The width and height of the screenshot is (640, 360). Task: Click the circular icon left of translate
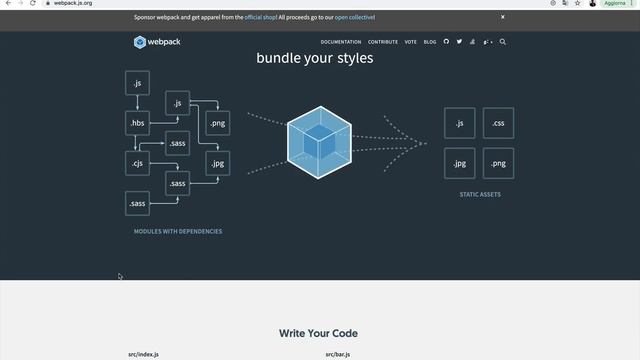[x=553, y=3]
